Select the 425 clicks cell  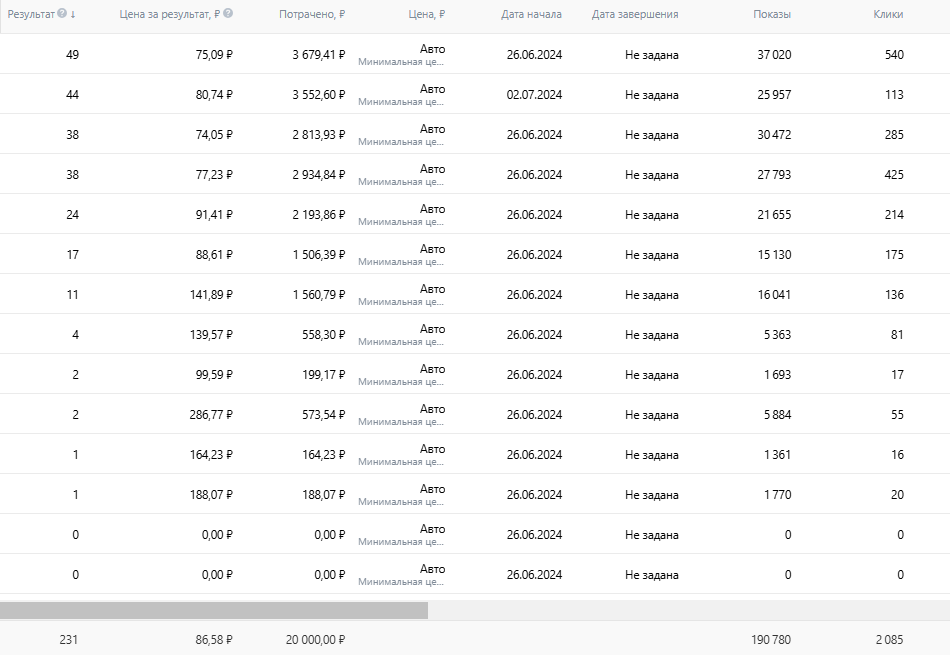click(x=893, y=175)
